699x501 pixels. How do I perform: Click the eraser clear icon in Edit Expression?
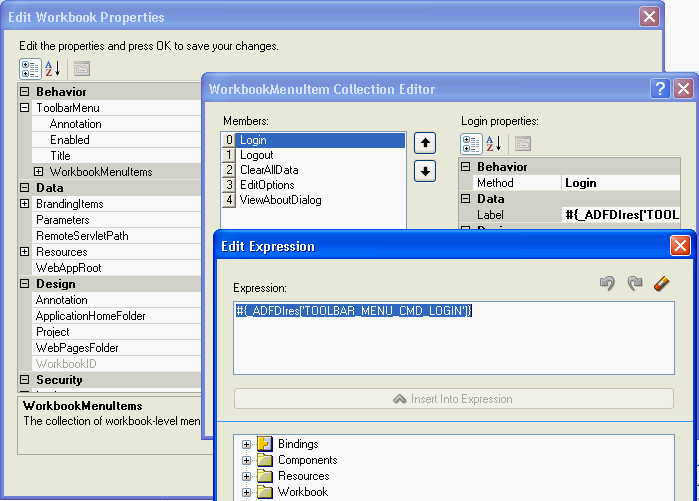coord(660,284)
